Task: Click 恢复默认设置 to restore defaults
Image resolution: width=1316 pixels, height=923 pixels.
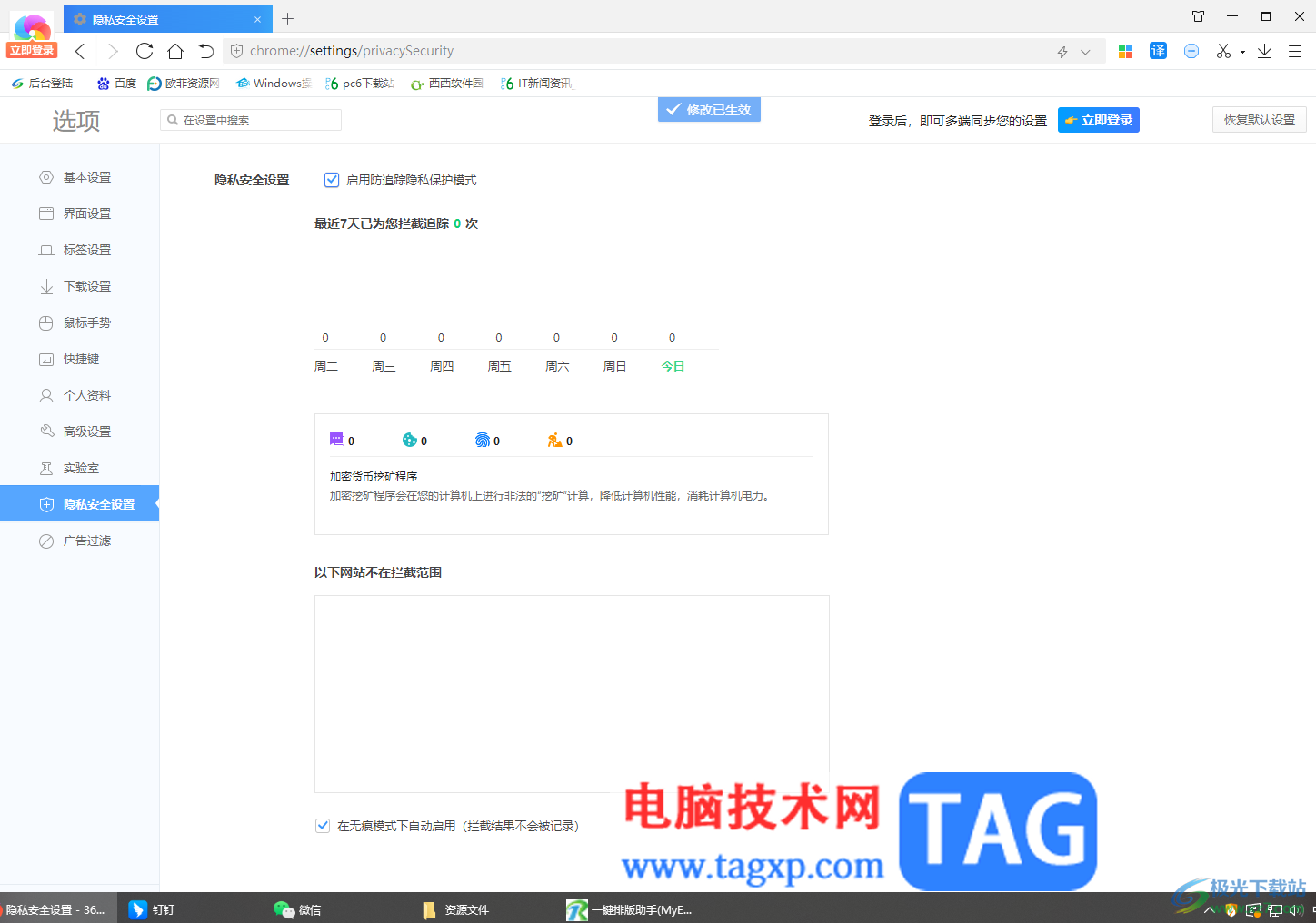Action: point(1259,119)
